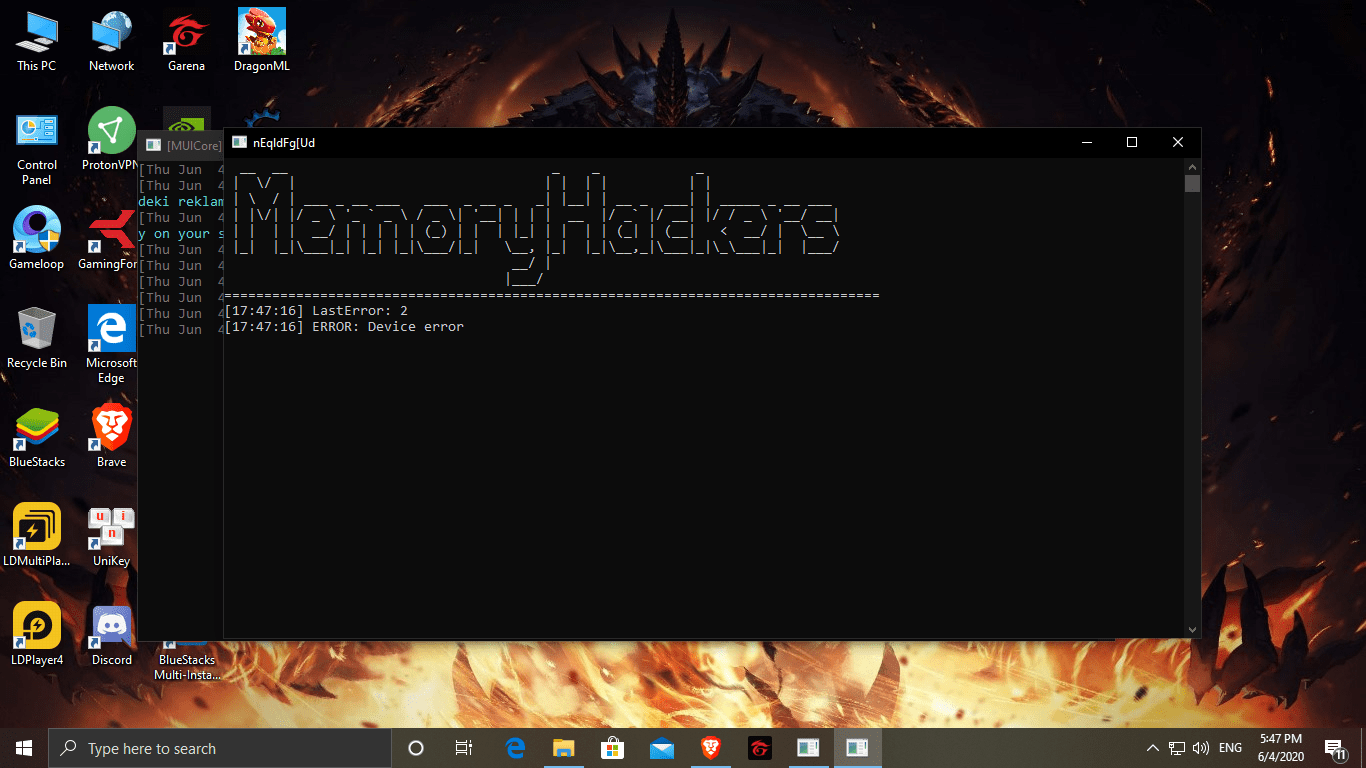Image resolution: width=1366 pixels, height=768 pixels.
Task: Open the Network desktop icon
Action: point(111,41)
